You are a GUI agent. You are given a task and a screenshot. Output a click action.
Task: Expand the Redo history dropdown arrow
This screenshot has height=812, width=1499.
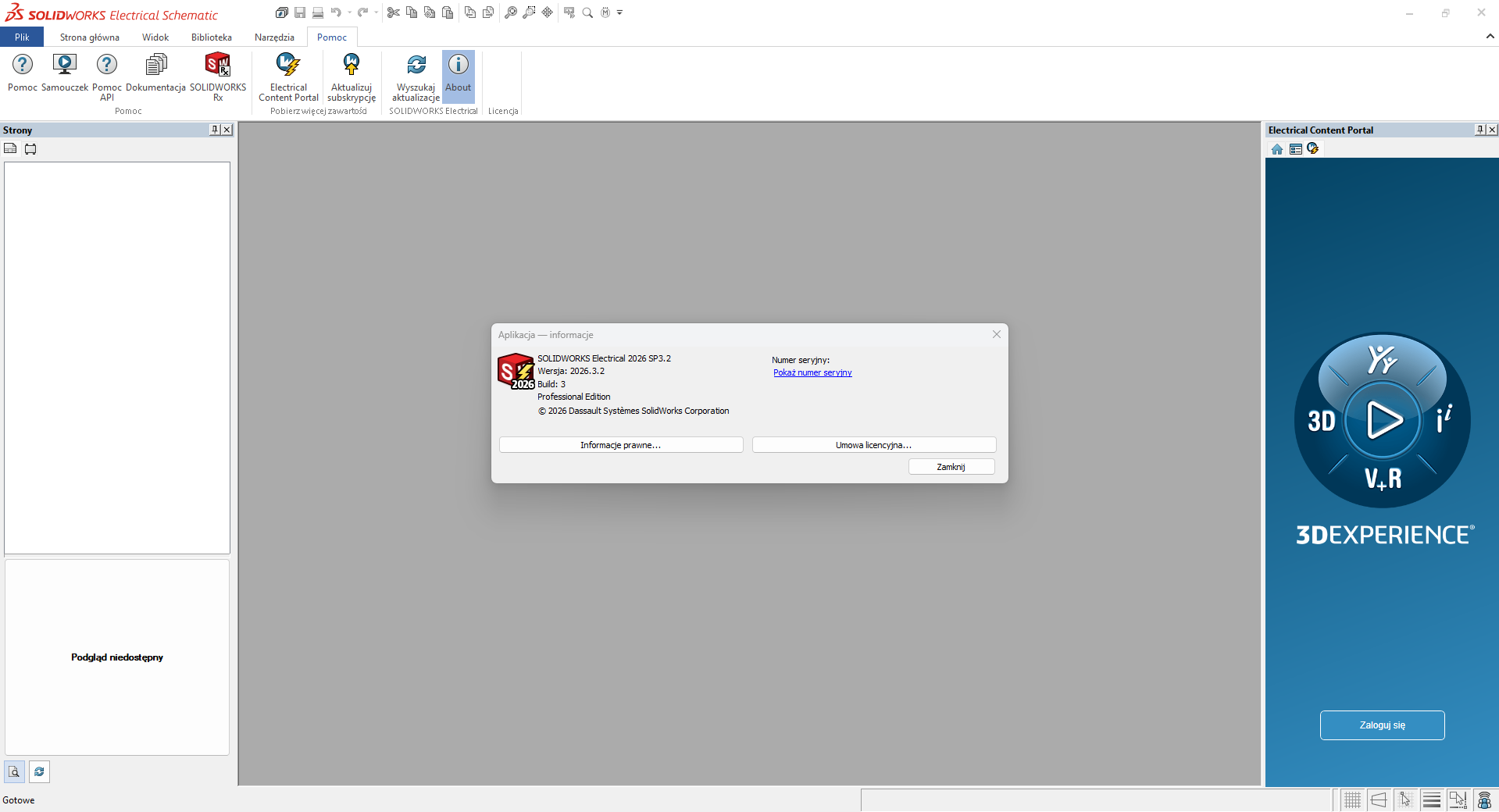click(376, 12)
